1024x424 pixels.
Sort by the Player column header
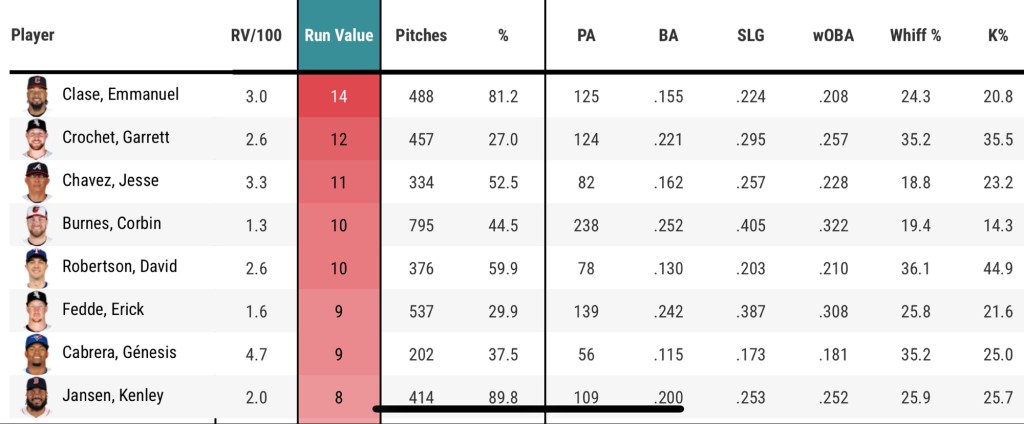point(33,36)
